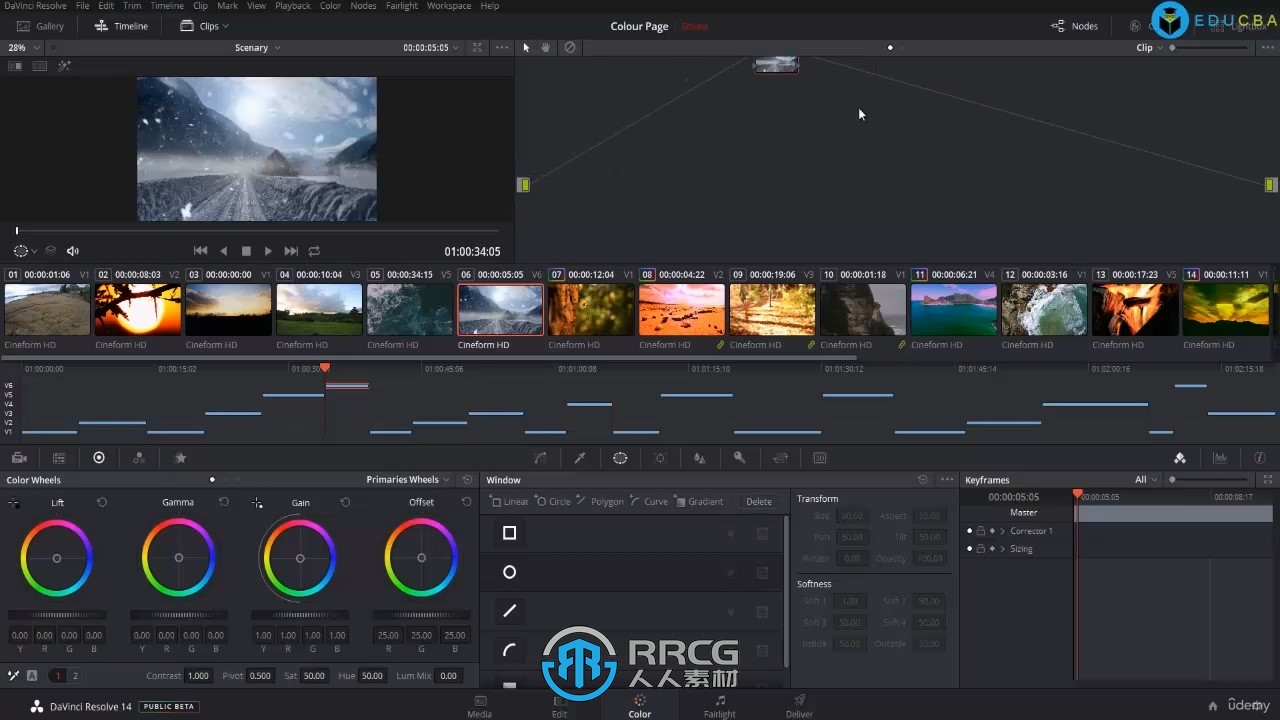This screenshot has height=720, width=1280.
Task: Stop playback
Action: [x=246, y=251]
